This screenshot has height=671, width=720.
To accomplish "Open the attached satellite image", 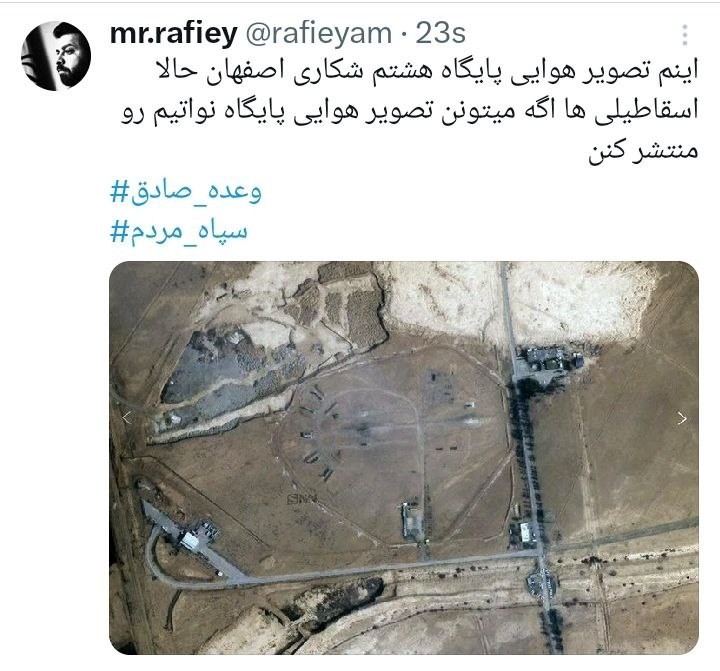I will click(x=404, y=458).
